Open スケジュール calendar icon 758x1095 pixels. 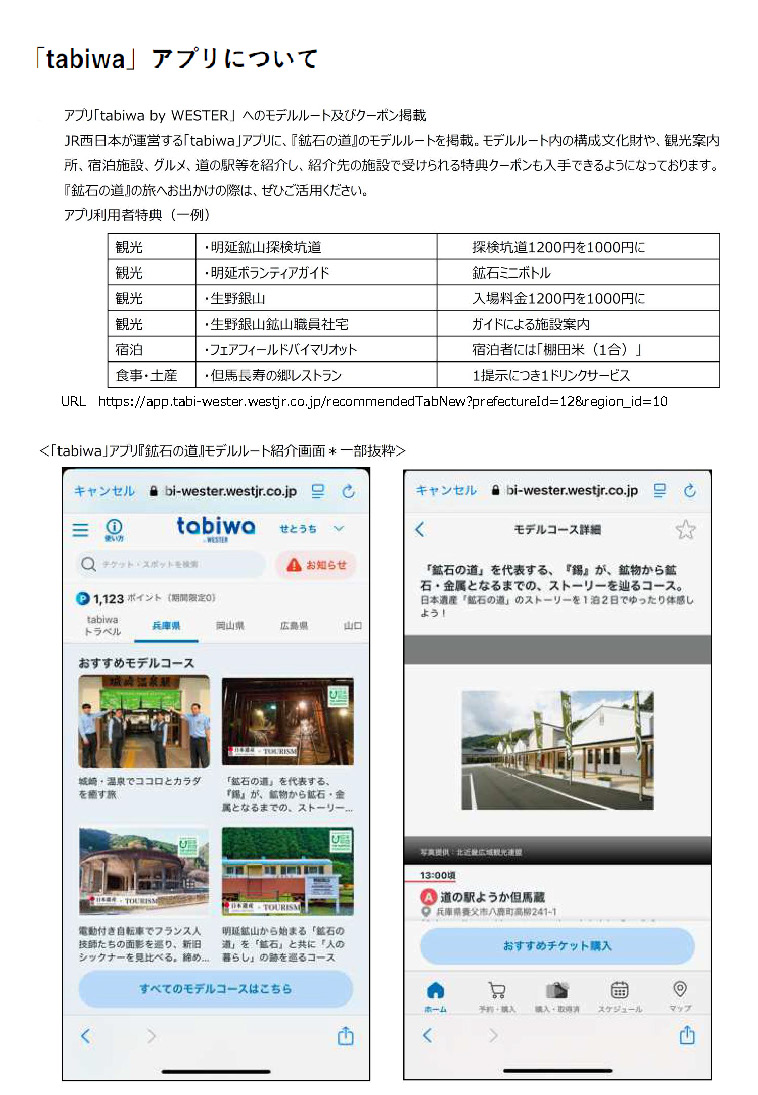[x=620, y=997]
